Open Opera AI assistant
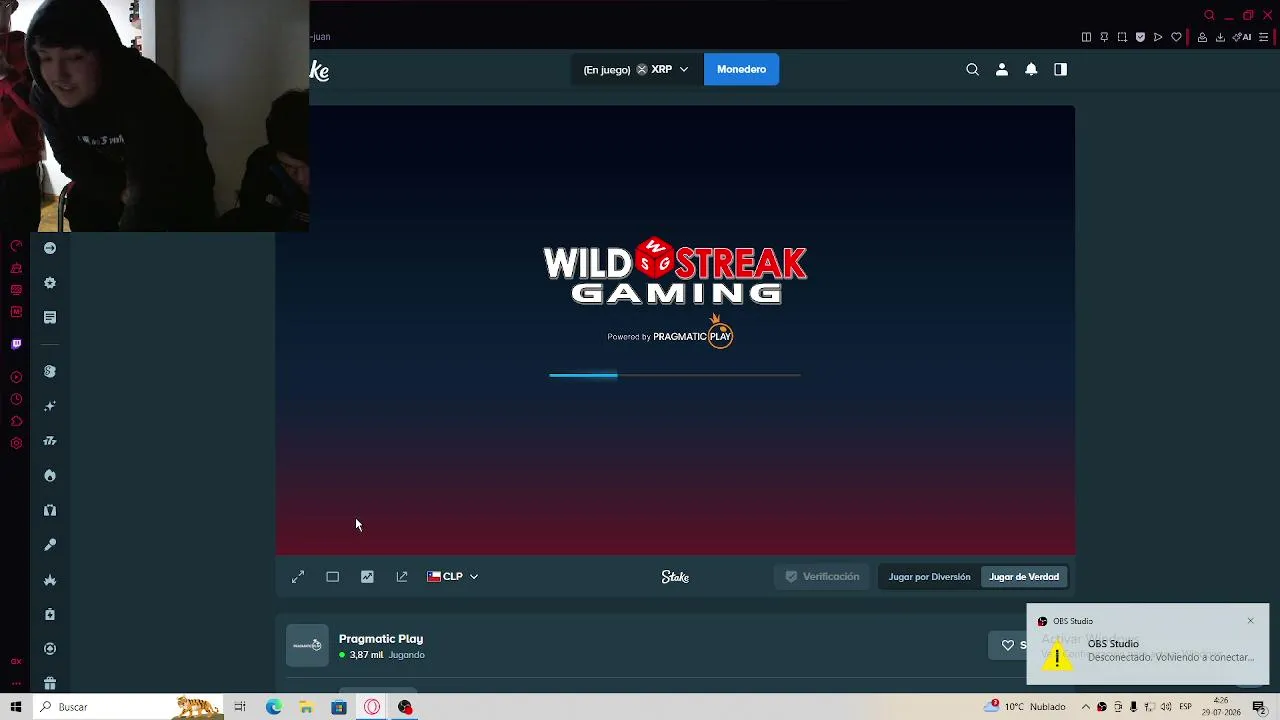 point(1242,37)
